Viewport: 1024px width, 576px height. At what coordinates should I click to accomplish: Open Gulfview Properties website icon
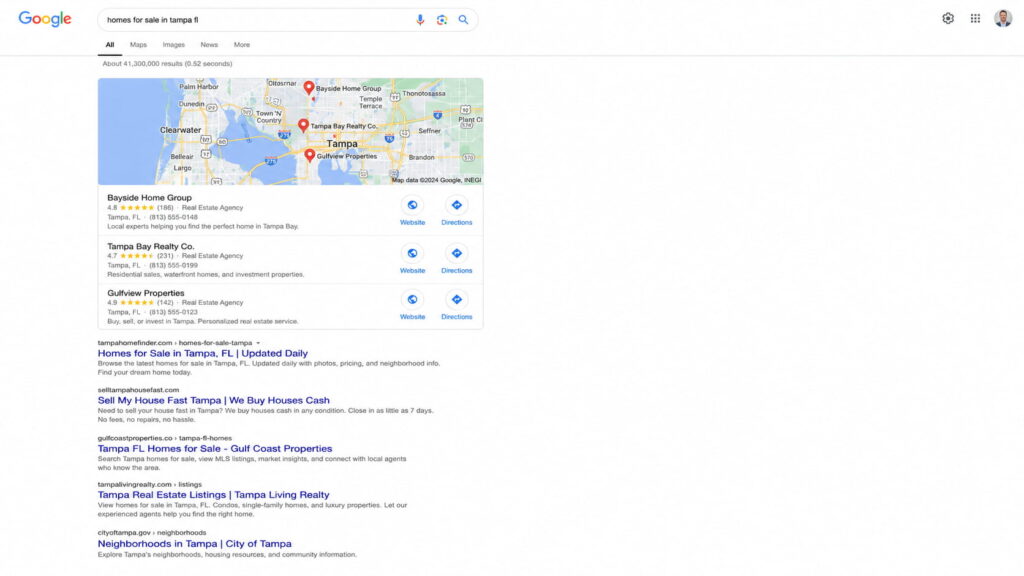coord(412,300)
